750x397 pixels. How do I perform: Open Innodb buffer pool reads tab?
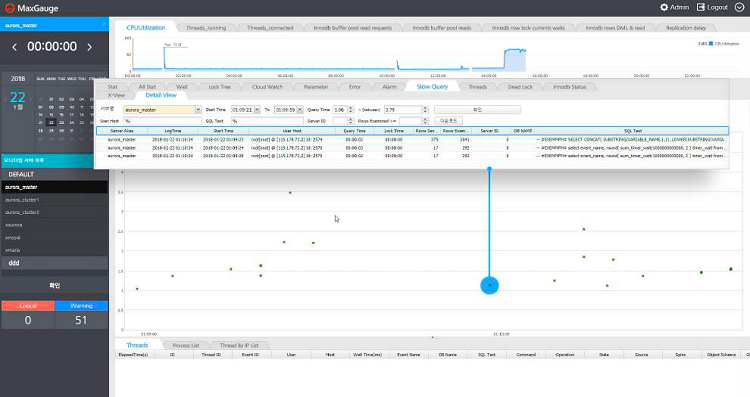442,28
